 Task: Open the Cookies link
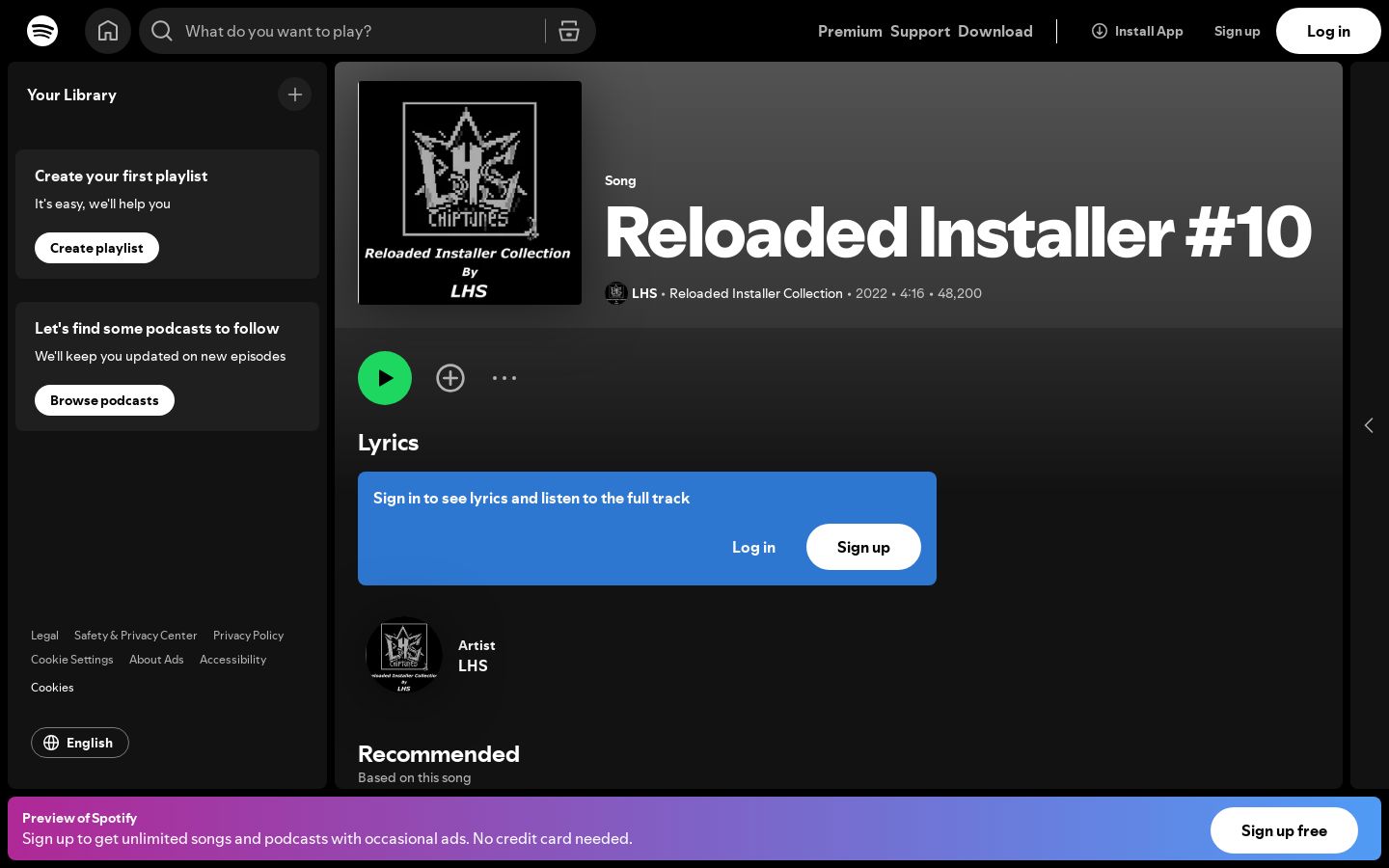52,688
